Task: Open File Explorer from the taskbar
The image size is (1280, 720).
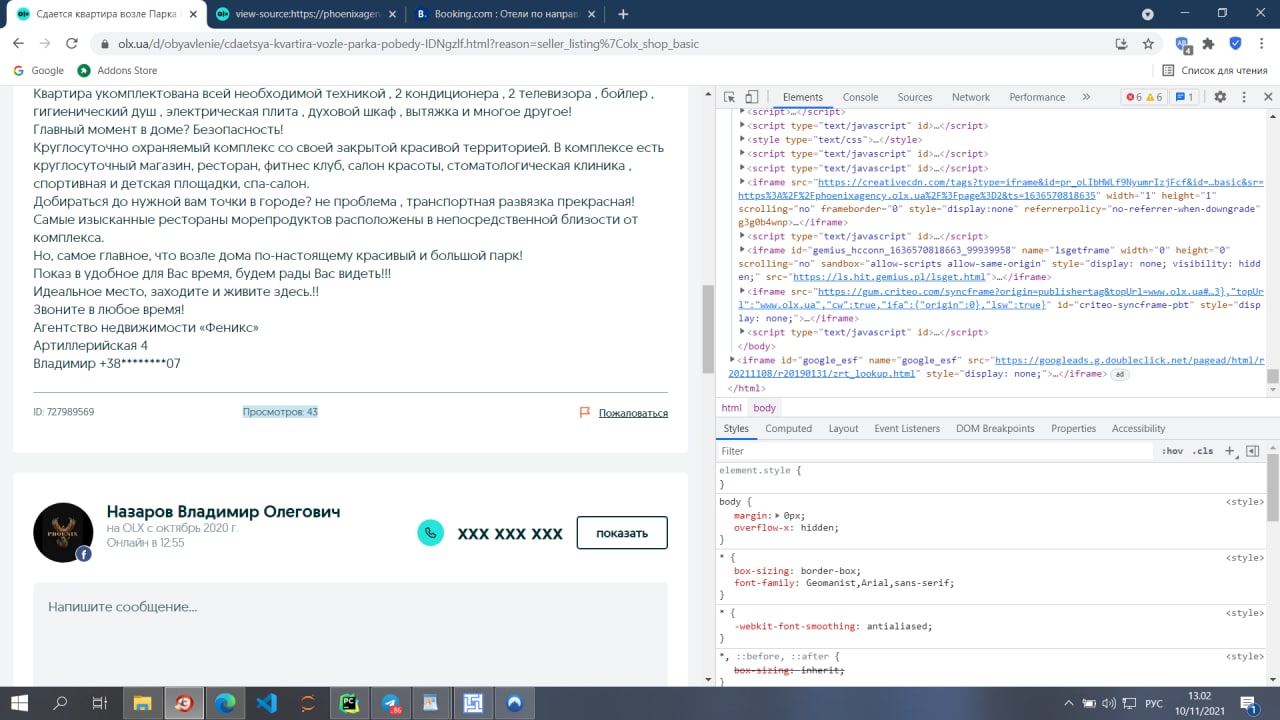Action: pos(142,703)
